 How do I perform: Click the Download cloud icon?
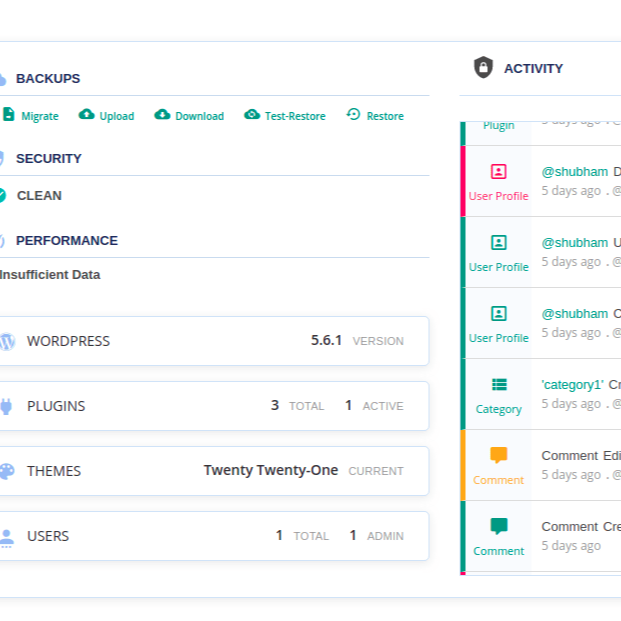[162, 115]
